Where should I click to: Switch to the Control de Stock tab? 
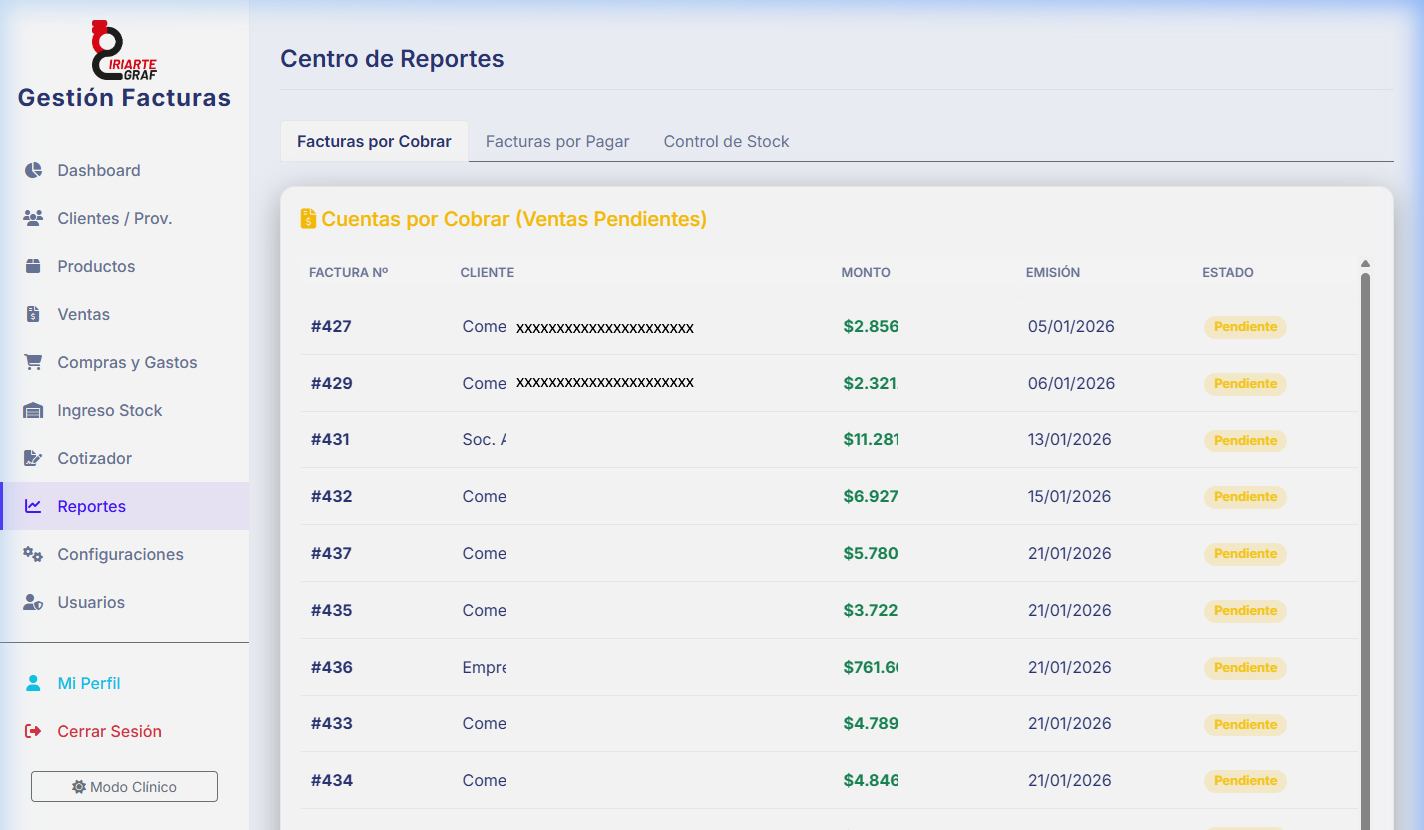(x=726, y=141)
